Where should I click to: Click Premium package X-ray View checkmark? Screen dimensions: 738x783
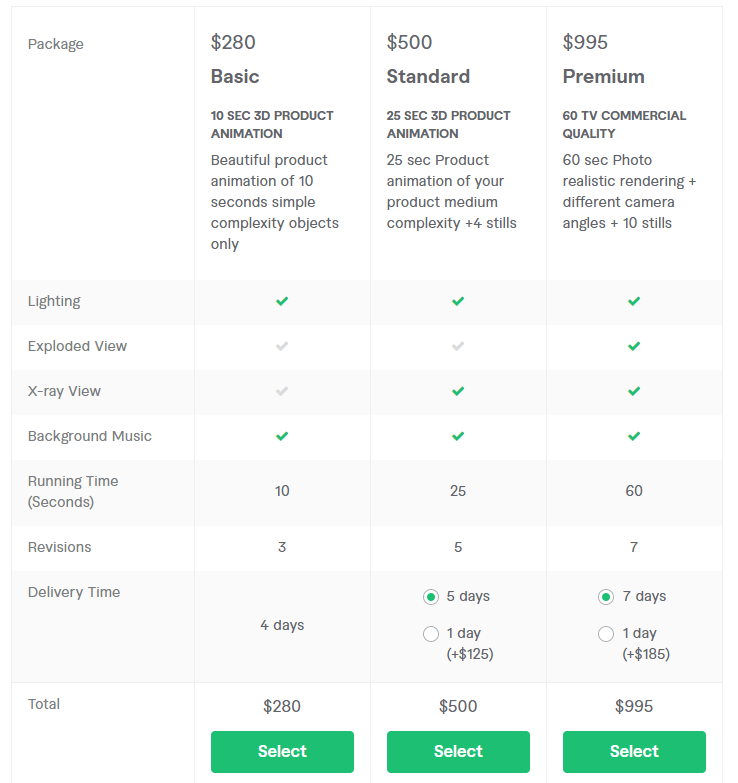point(634,391)
